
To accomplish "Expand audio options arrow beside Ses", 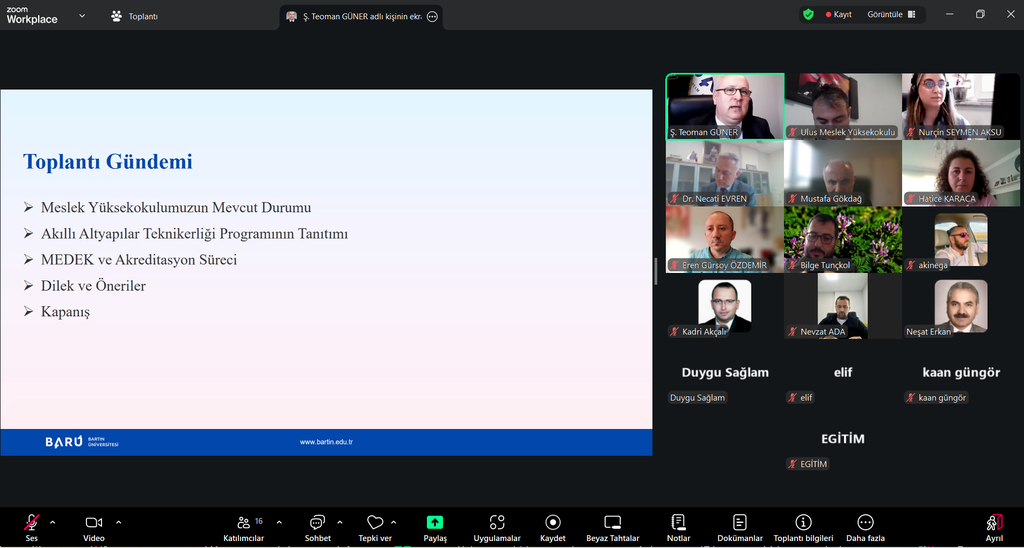I will pos(53,522).
